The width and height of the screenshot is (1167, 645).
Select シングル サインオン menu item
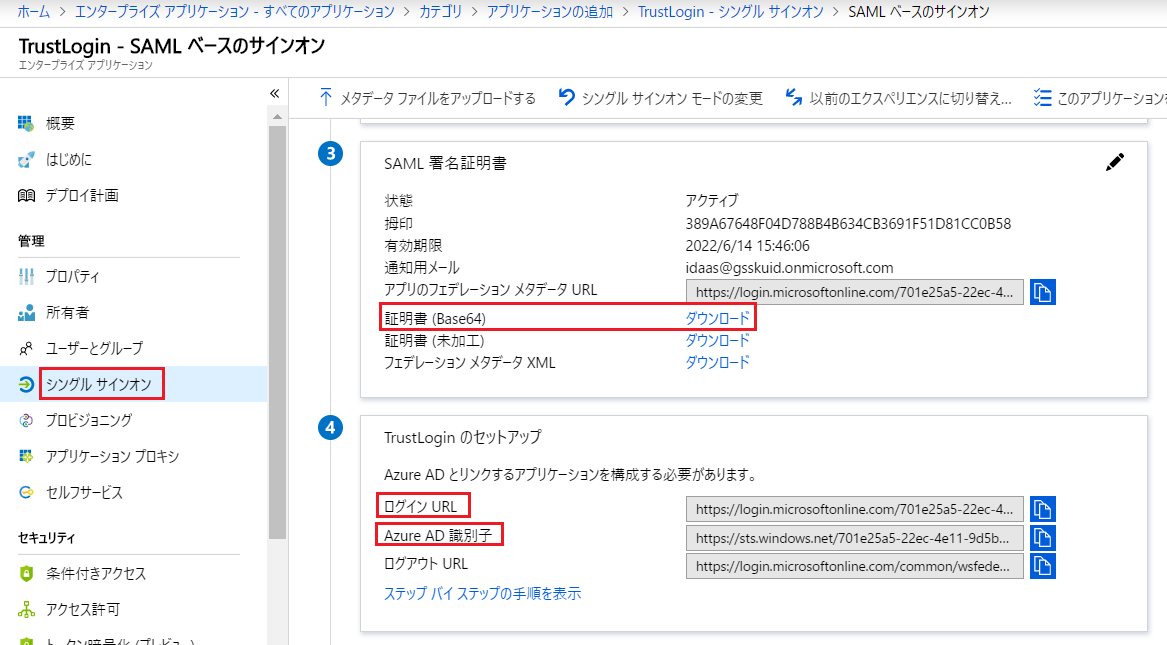pyautogui.click(x=98, y=385)
